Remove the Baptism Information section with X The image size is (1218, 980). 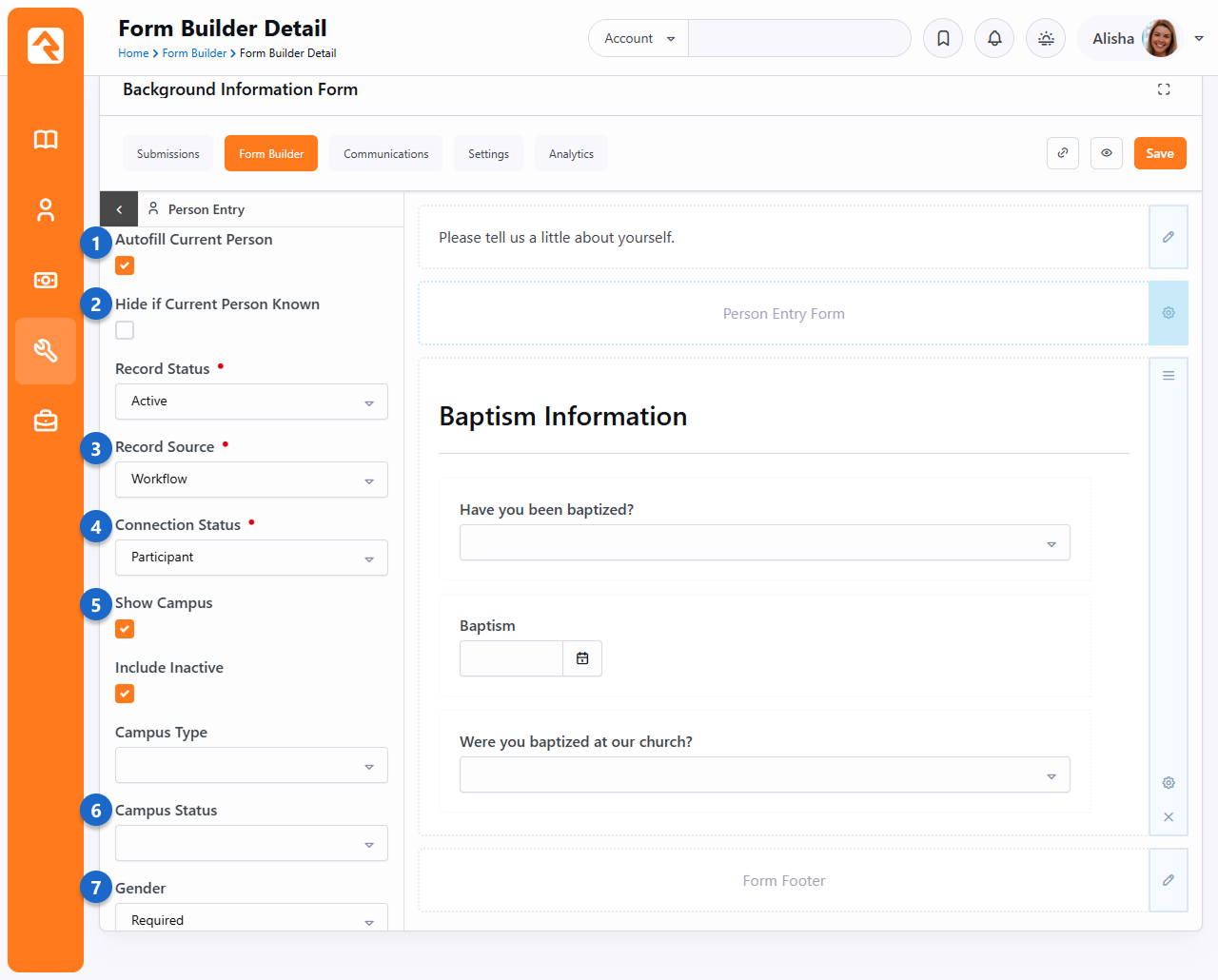click(1169, 817)
